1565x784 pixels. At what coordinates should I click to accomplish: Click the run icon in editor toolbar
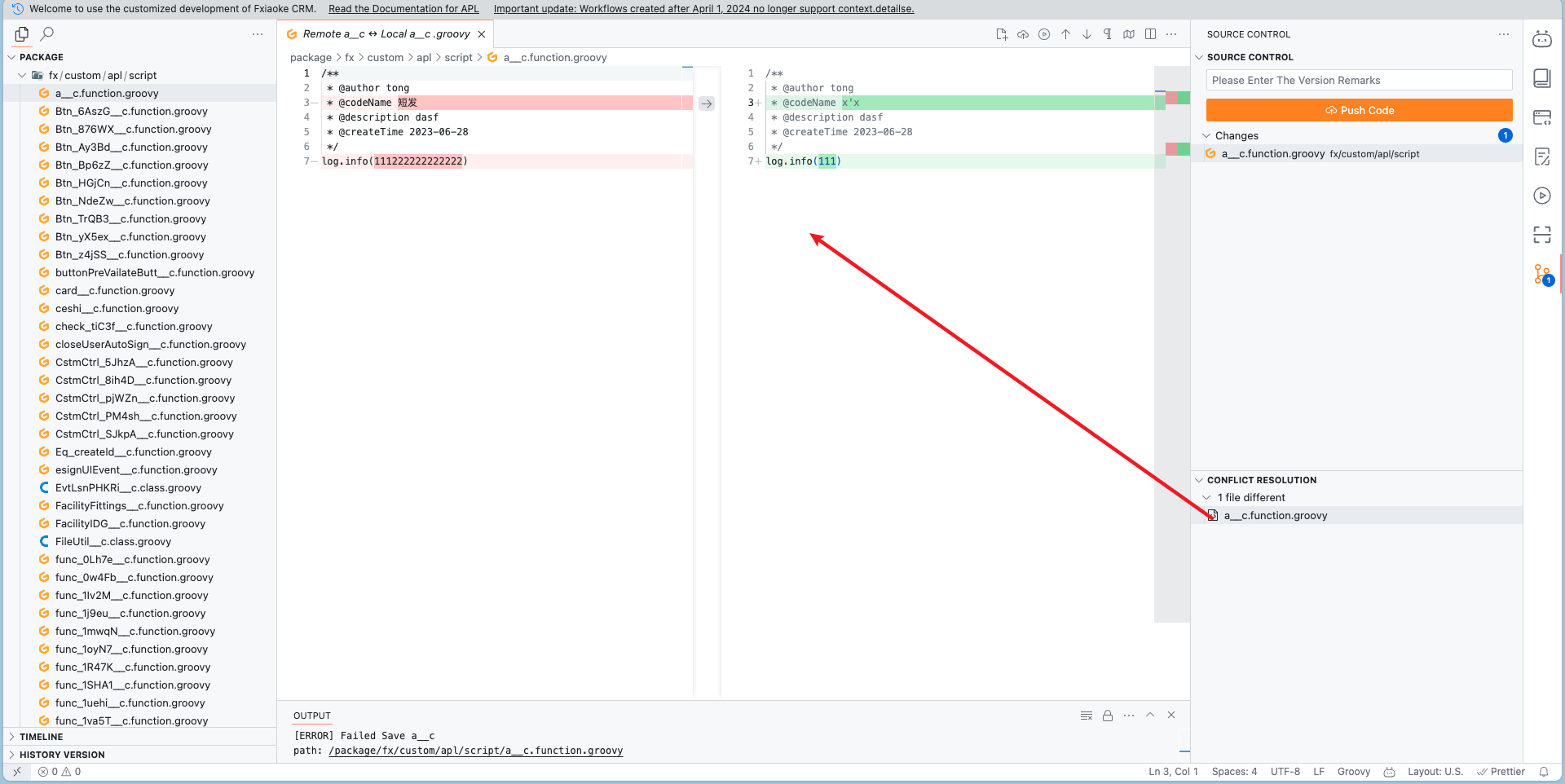pos(1044,34)
